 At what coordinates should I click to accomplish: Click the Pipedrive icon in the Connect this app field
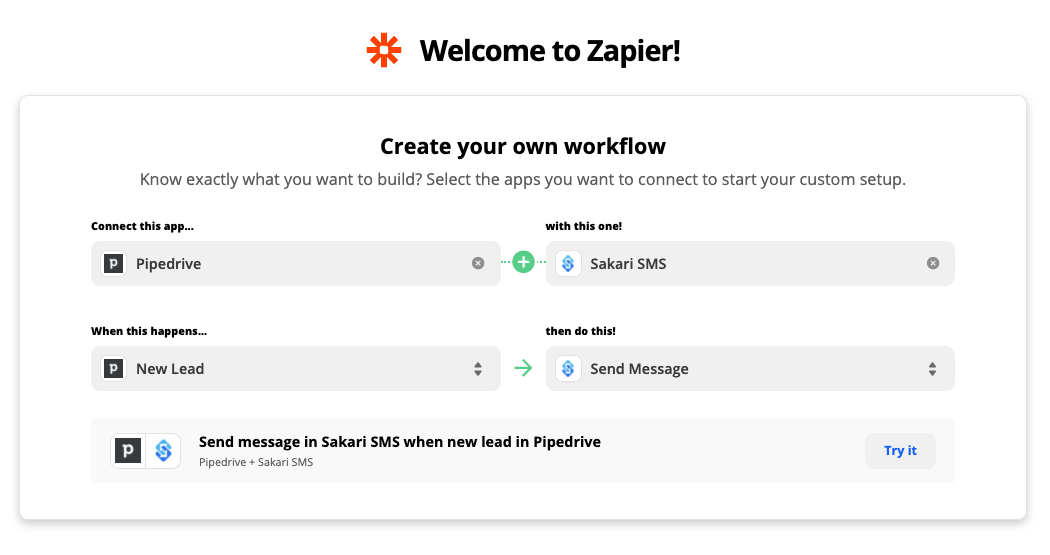click(113, 263)
